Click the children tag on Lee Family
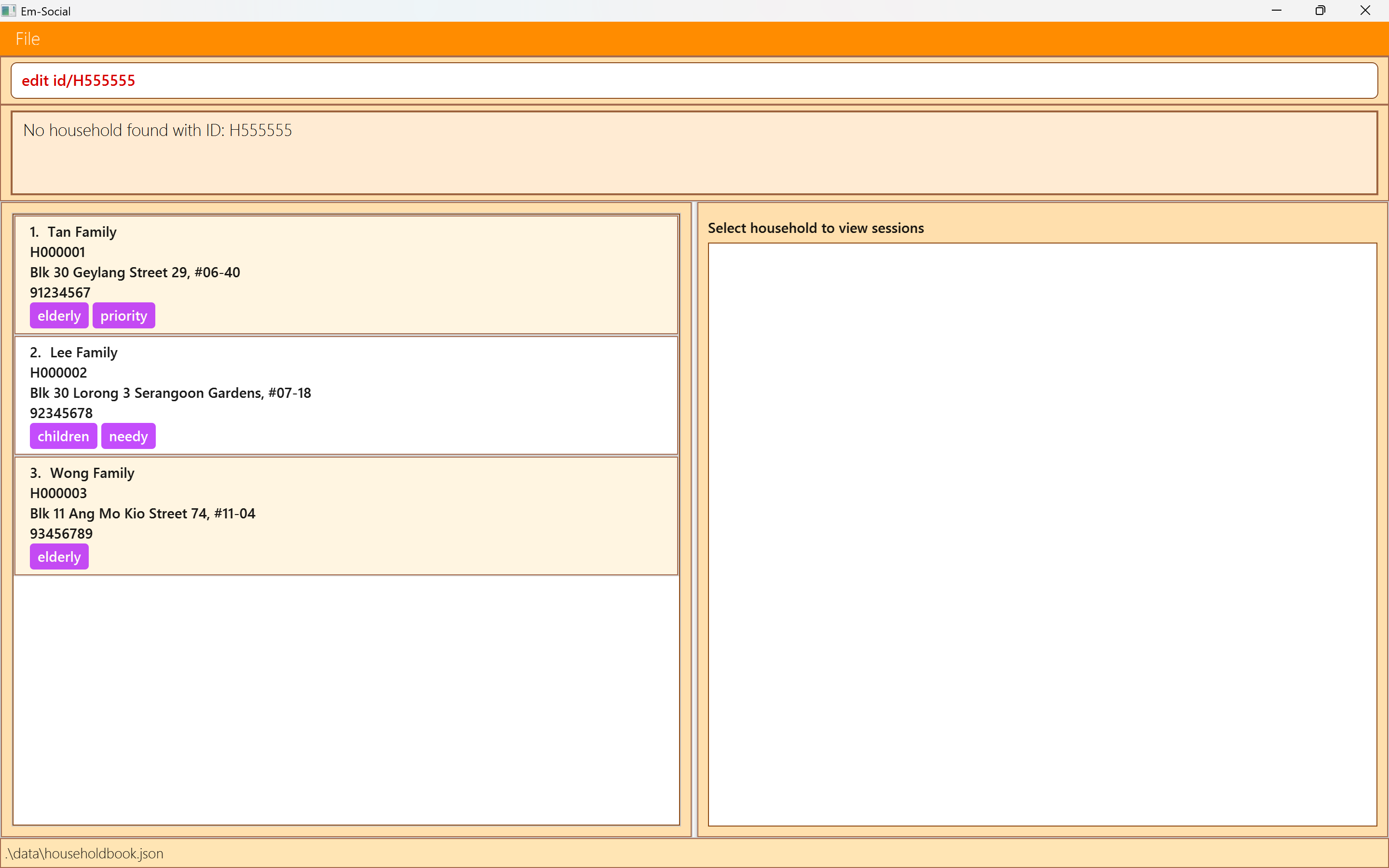1389x868 pixels. (63, 436)
